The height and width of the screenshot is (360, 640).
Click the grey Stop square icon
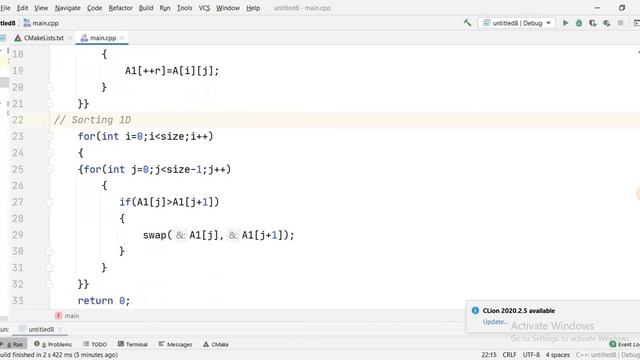pos(620,23)
